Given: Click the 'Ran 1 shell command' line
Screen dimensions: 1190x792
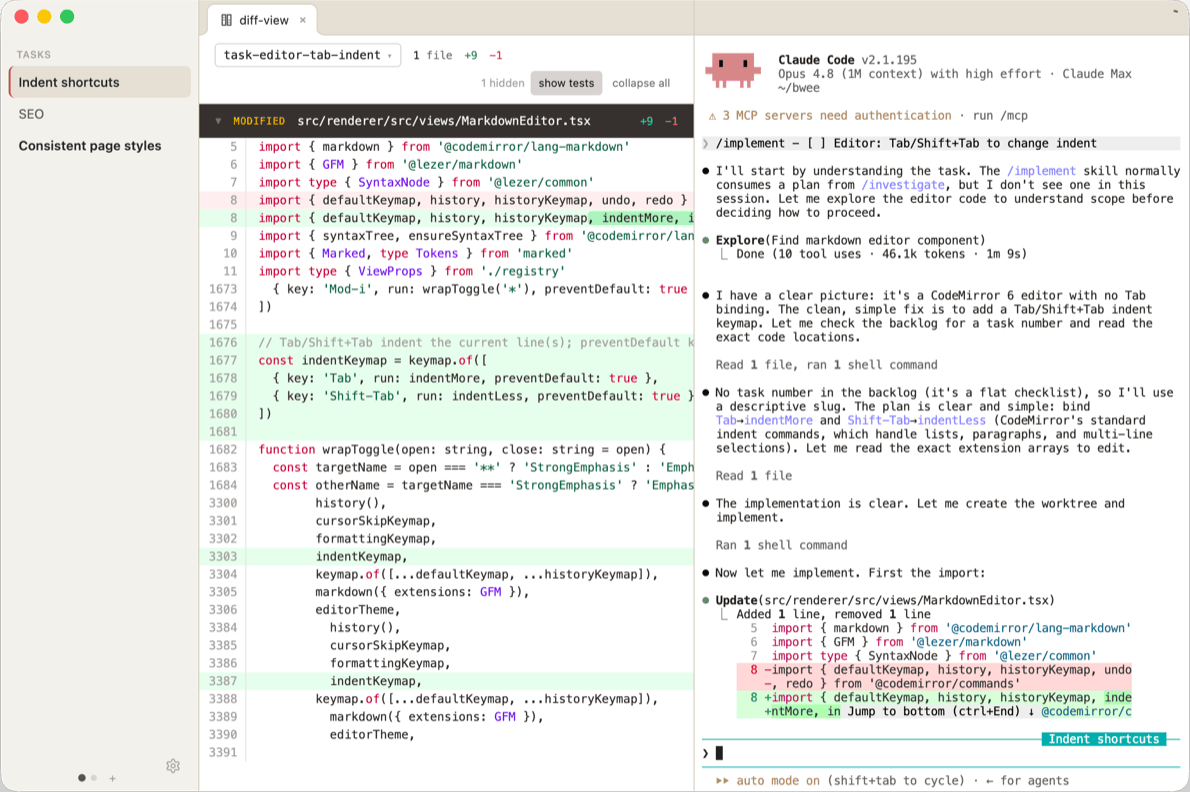Looking at the screenshot, I should pos(781,545).
